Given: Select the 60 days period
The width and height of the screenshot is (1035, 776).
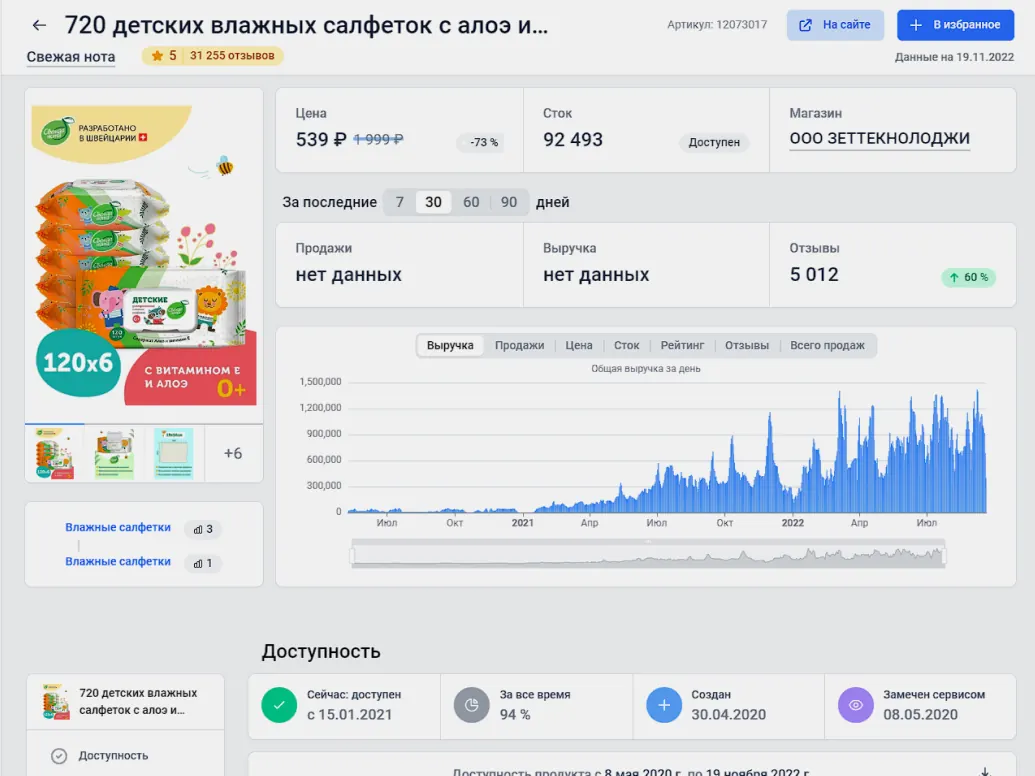Looking at the screenshot, I should [471, 202].
